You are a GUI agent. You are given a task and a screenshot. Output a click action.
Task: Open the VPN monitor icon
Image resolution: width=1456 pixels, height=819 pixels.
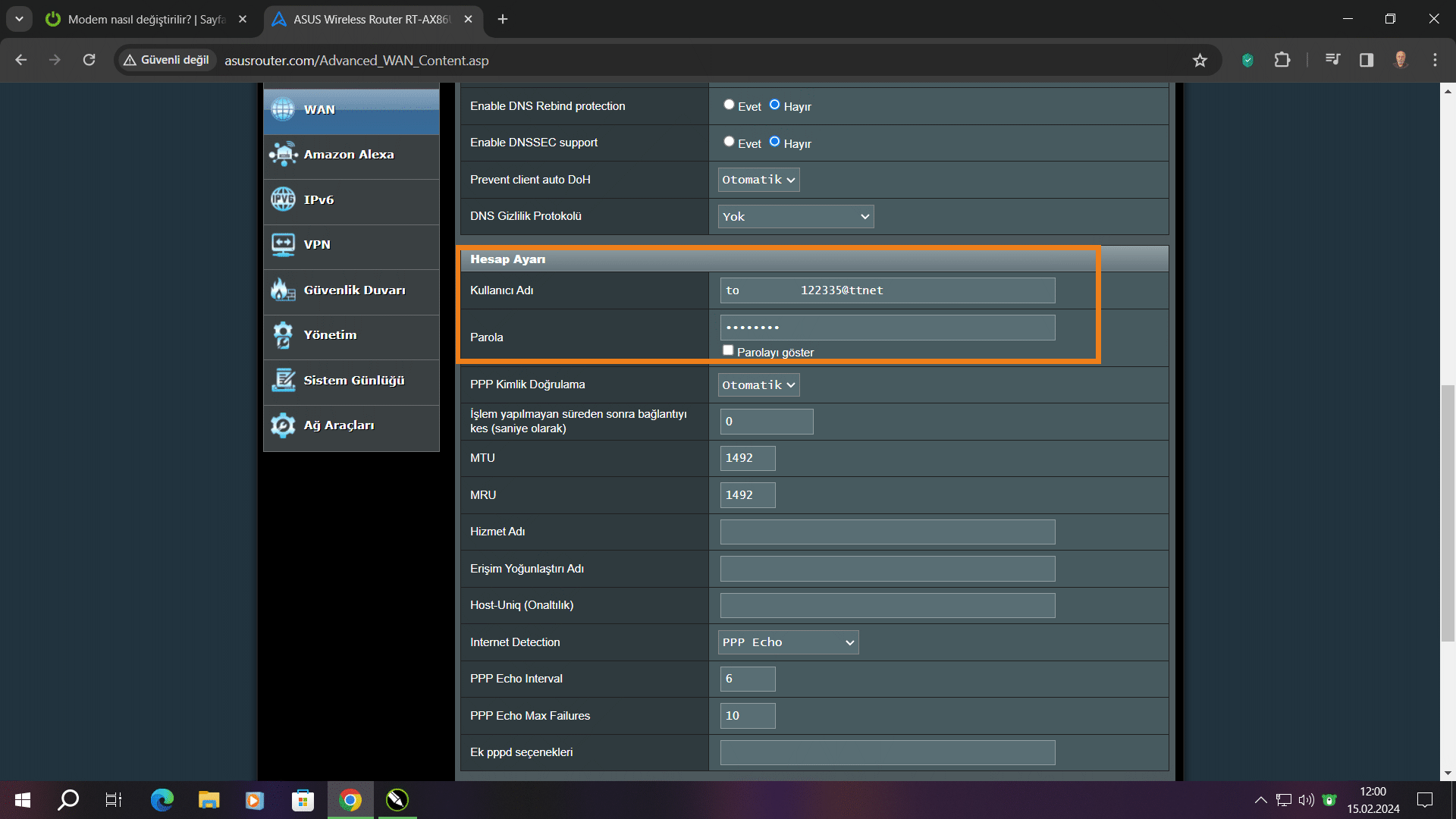pos(284,244)
